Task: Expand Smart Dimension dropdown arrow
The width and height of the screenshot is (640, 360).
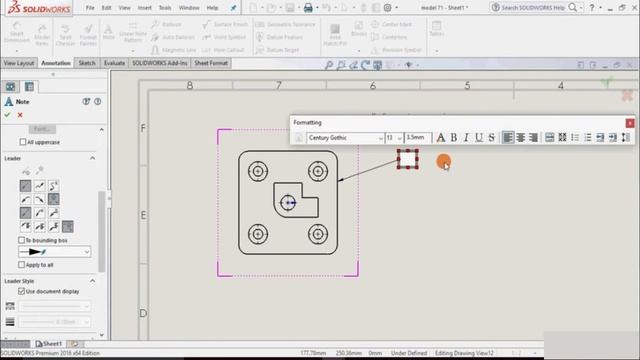Action: point(17,51)
